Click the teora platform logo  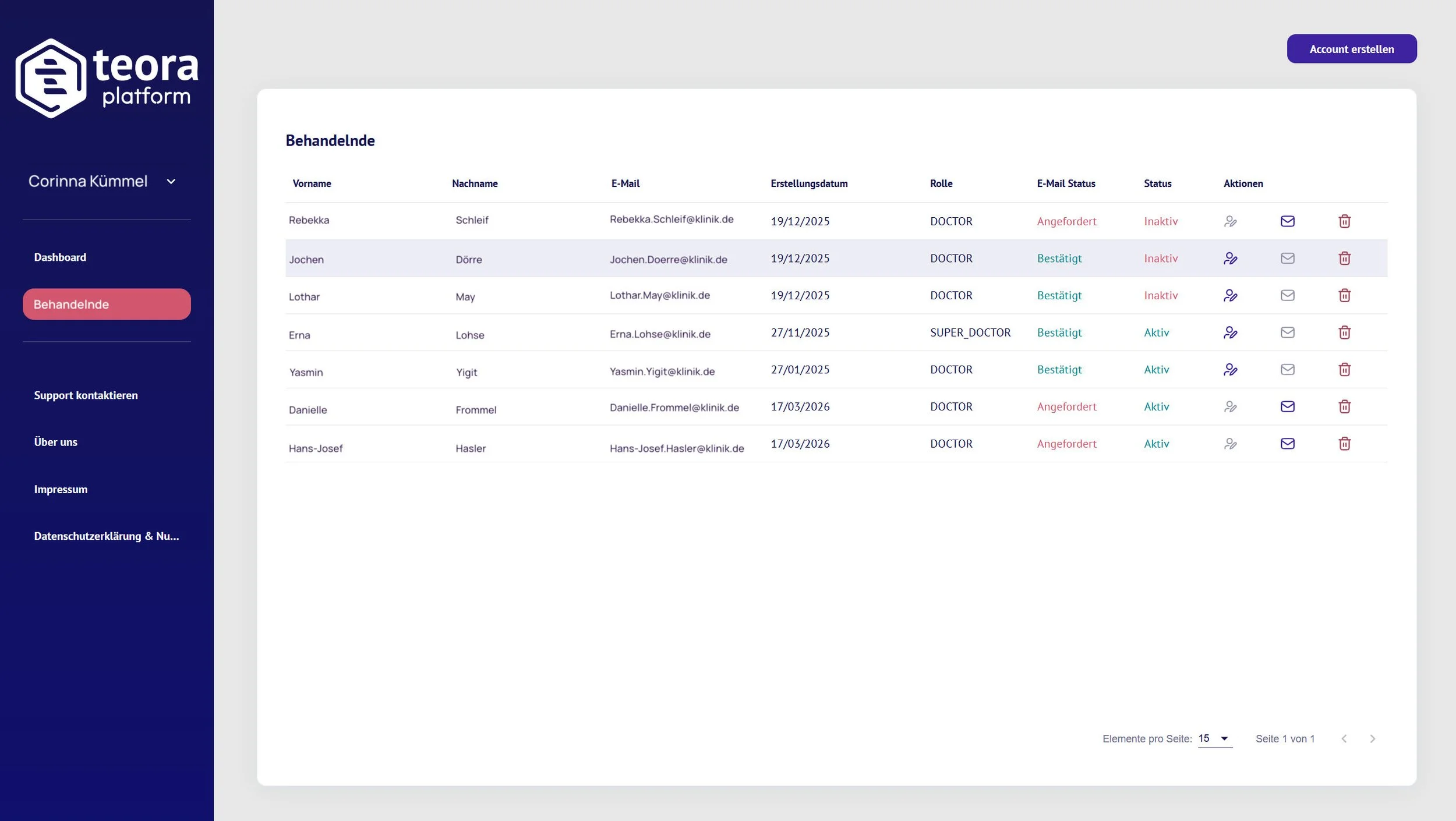pyautogui.click(x=107, y=78)
